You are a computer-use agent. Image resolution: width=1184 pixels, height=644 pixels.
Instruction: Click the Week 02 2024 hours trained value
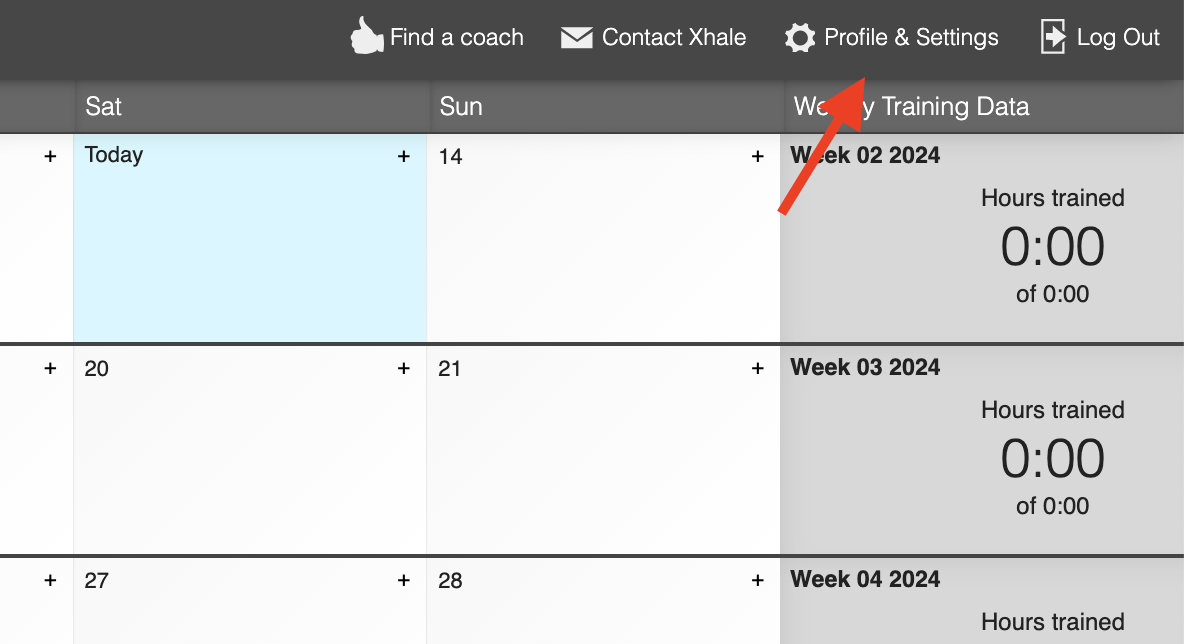(1052, 246)
